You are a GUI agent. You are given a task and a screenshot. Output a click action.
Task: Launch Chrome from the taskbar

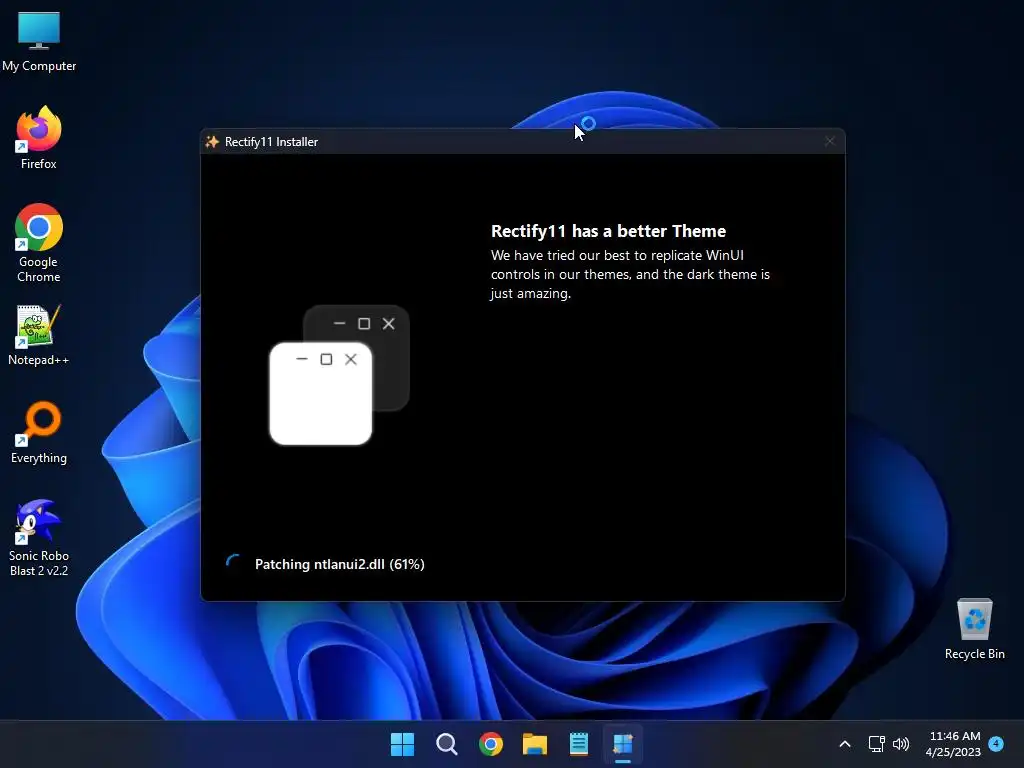point(491,744)
